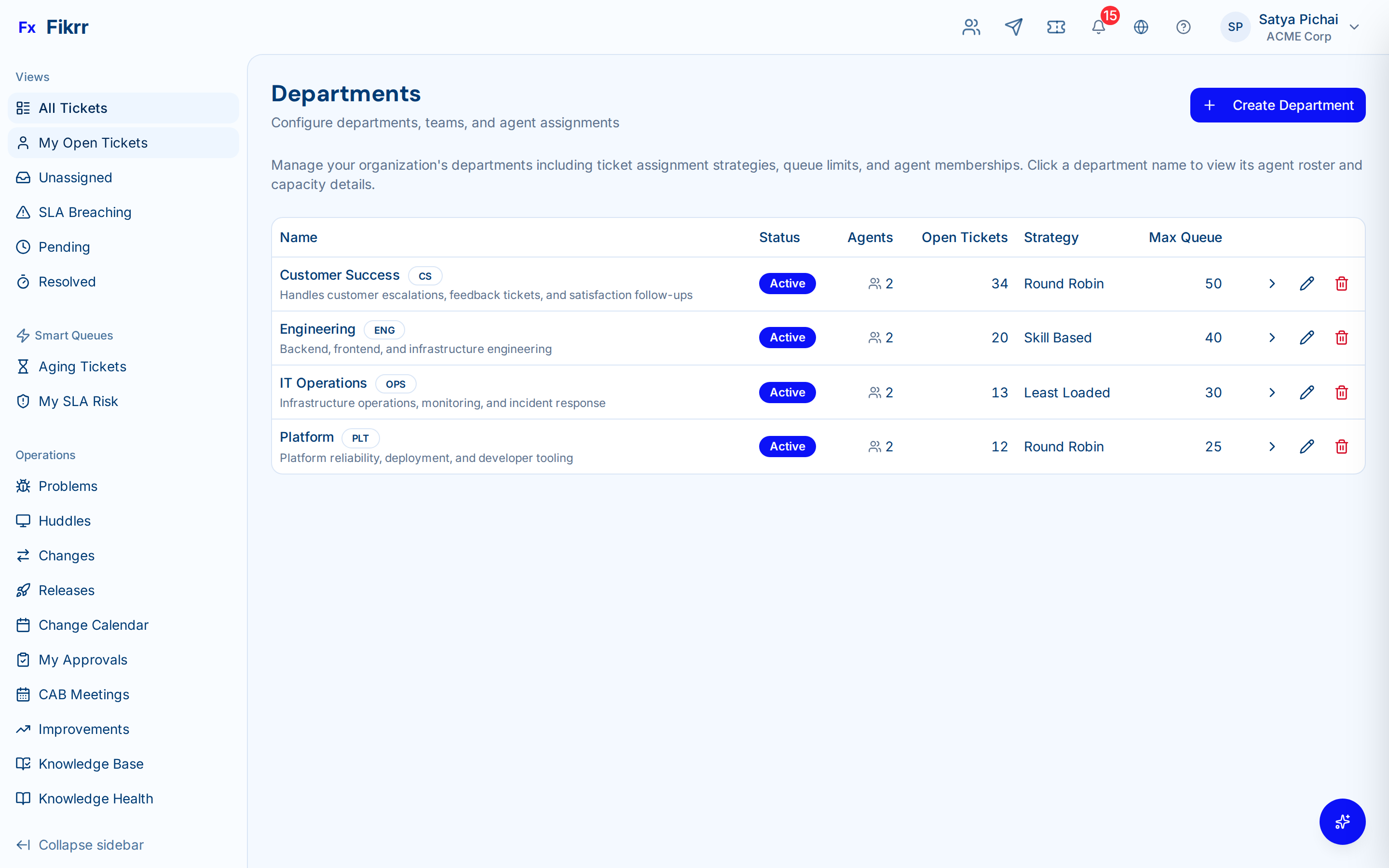Open the Releases view in the sidebar
The image size is (1389, 868).
click(x=67, y=590)
